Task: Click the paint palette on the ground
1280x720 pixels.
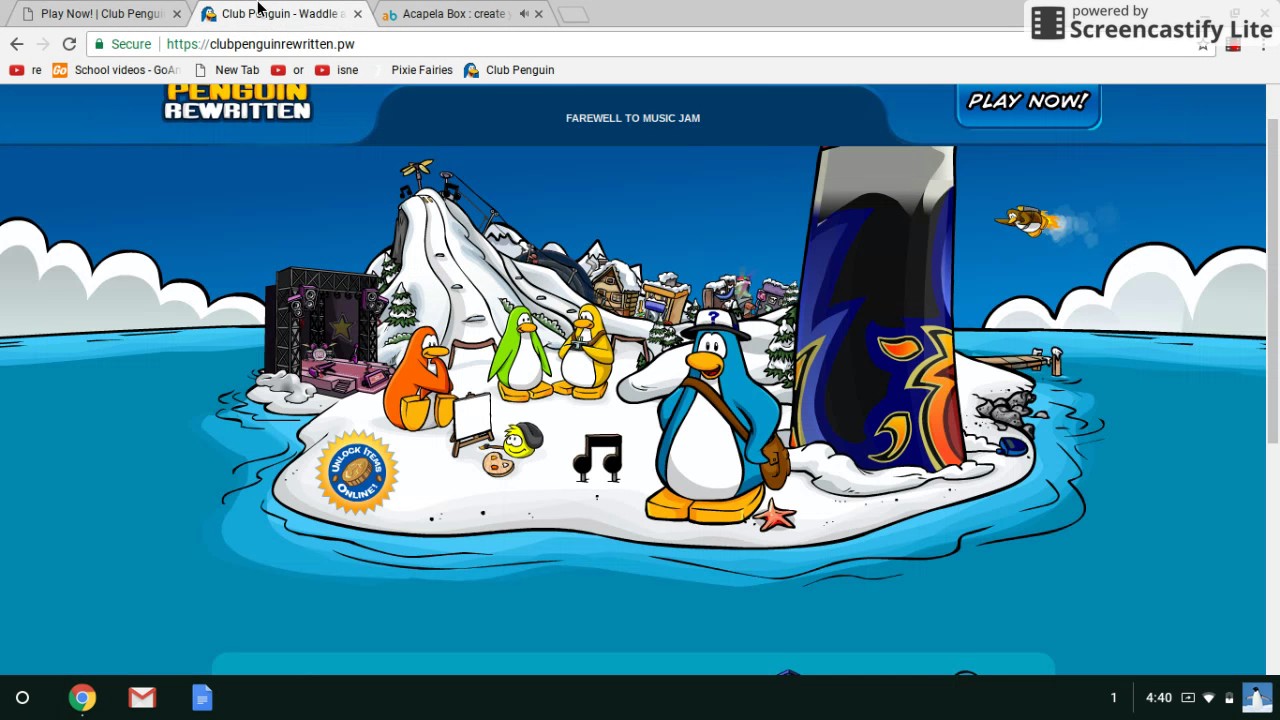Action: pyautogui.click(x=497, y=464)
